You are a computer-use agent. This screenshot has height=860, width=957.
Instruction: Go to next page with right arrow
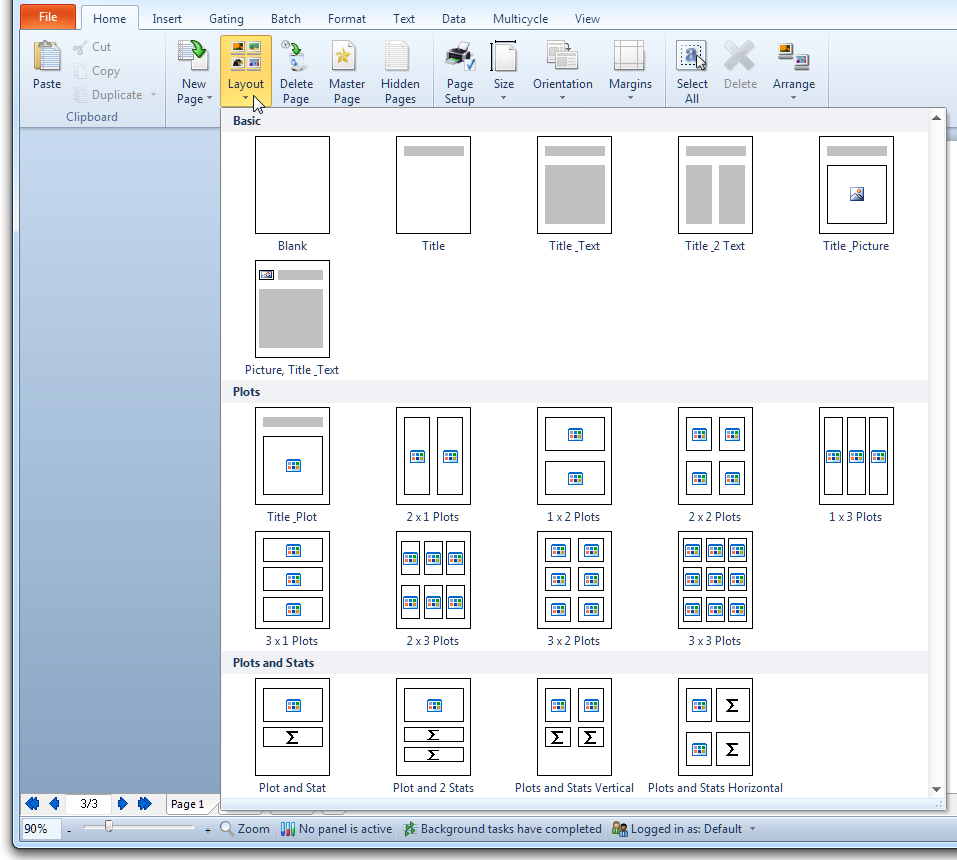123,804
